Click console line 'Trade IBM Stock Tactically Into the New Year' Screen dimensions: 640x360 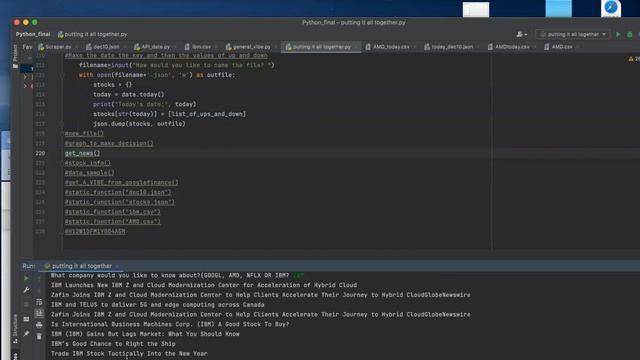click(x=129, y=353)
